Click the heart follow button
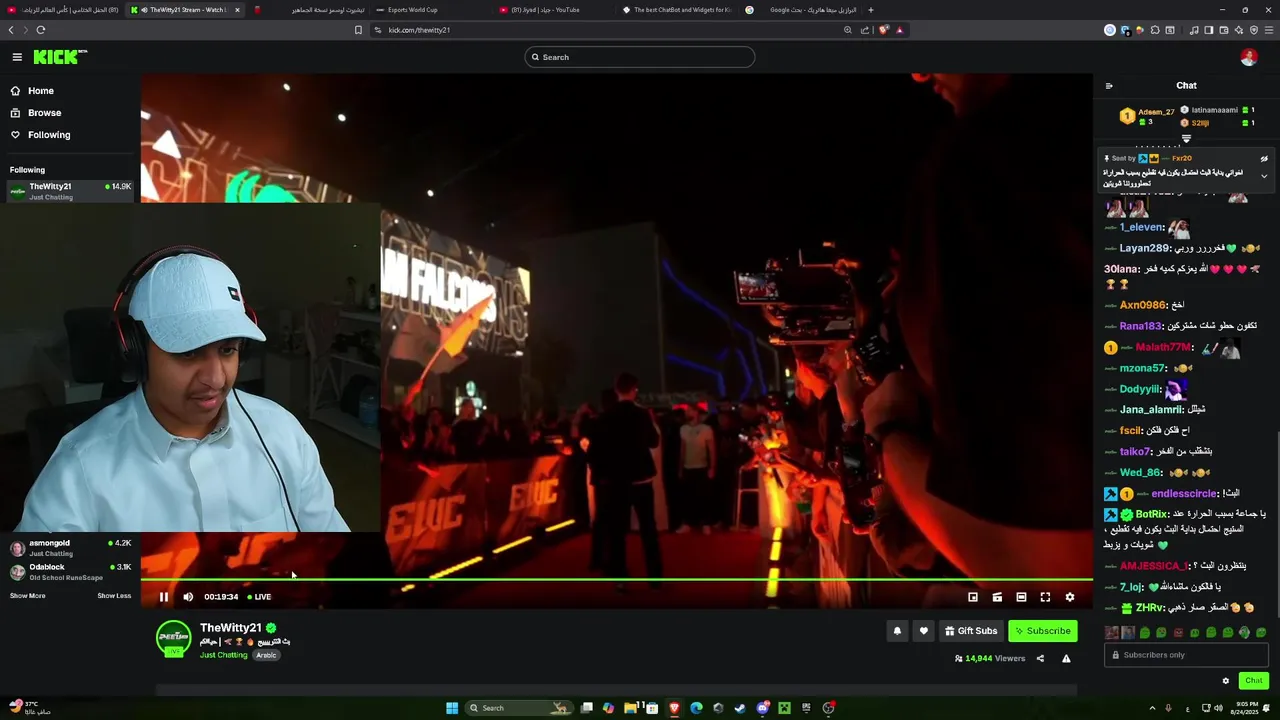This screenshot has height=720, width=1280. (923, 631)
